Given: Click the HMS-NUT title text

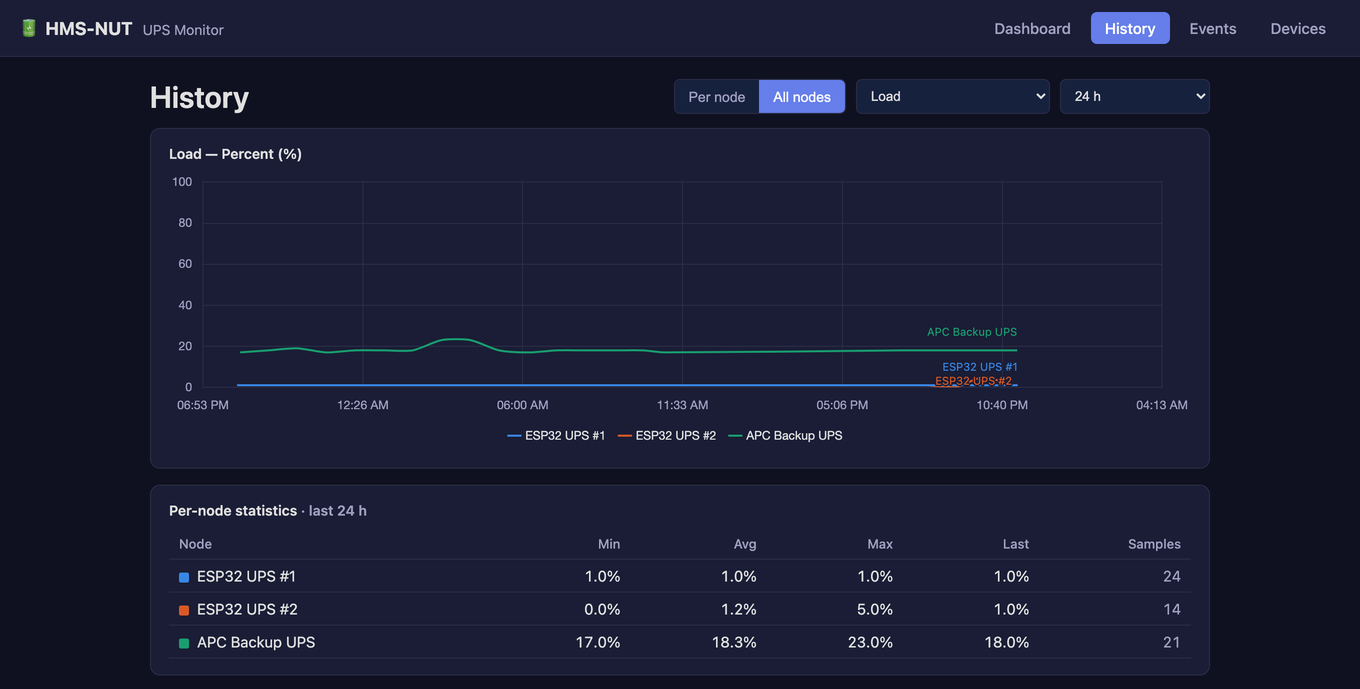Looking at the screenshot, I should (x=89, y=28).
